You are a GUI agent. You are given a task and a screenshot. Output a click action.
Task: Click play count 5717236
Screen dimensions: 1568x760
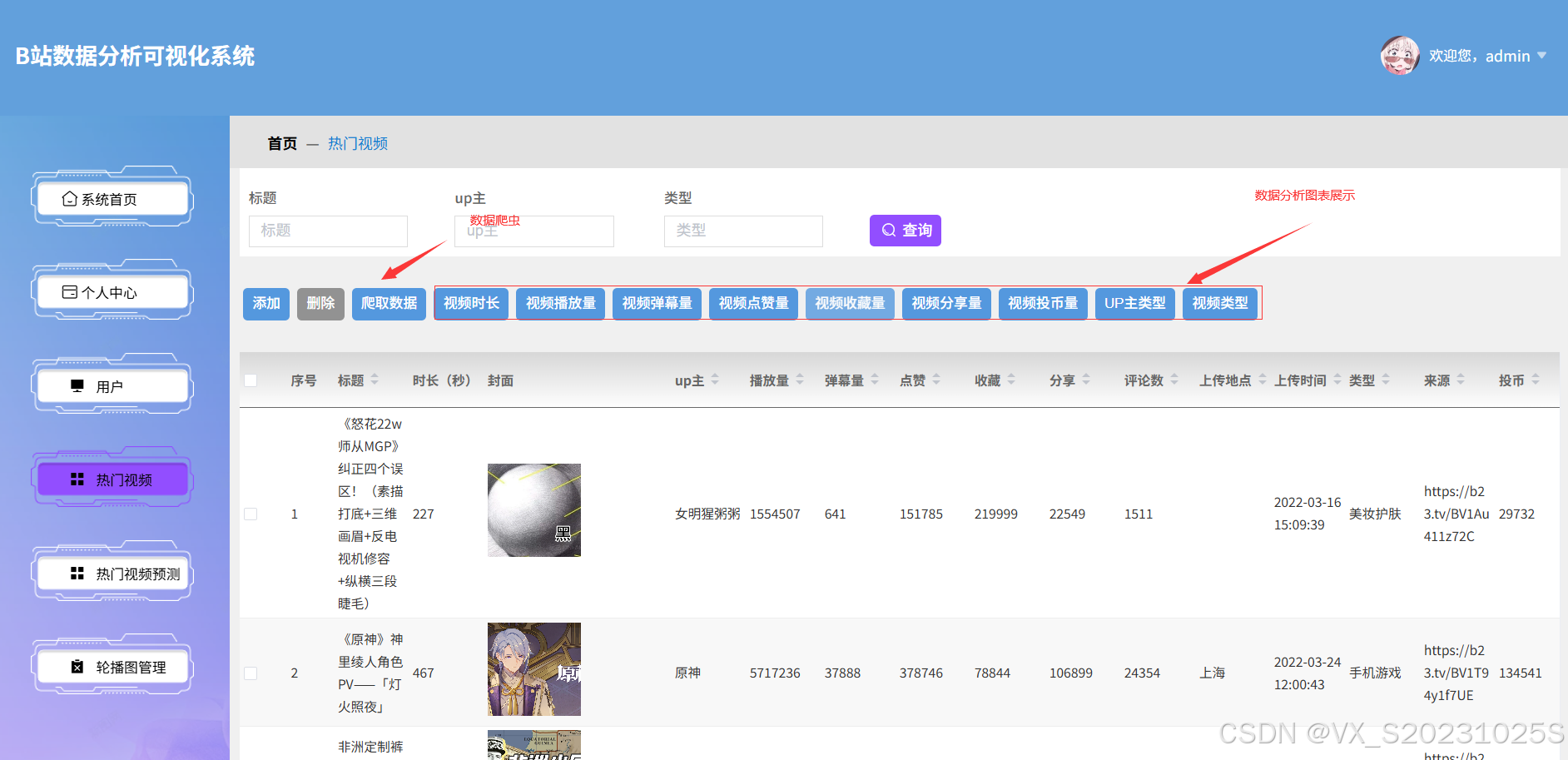pyautogui.click(x=775, y=673)
